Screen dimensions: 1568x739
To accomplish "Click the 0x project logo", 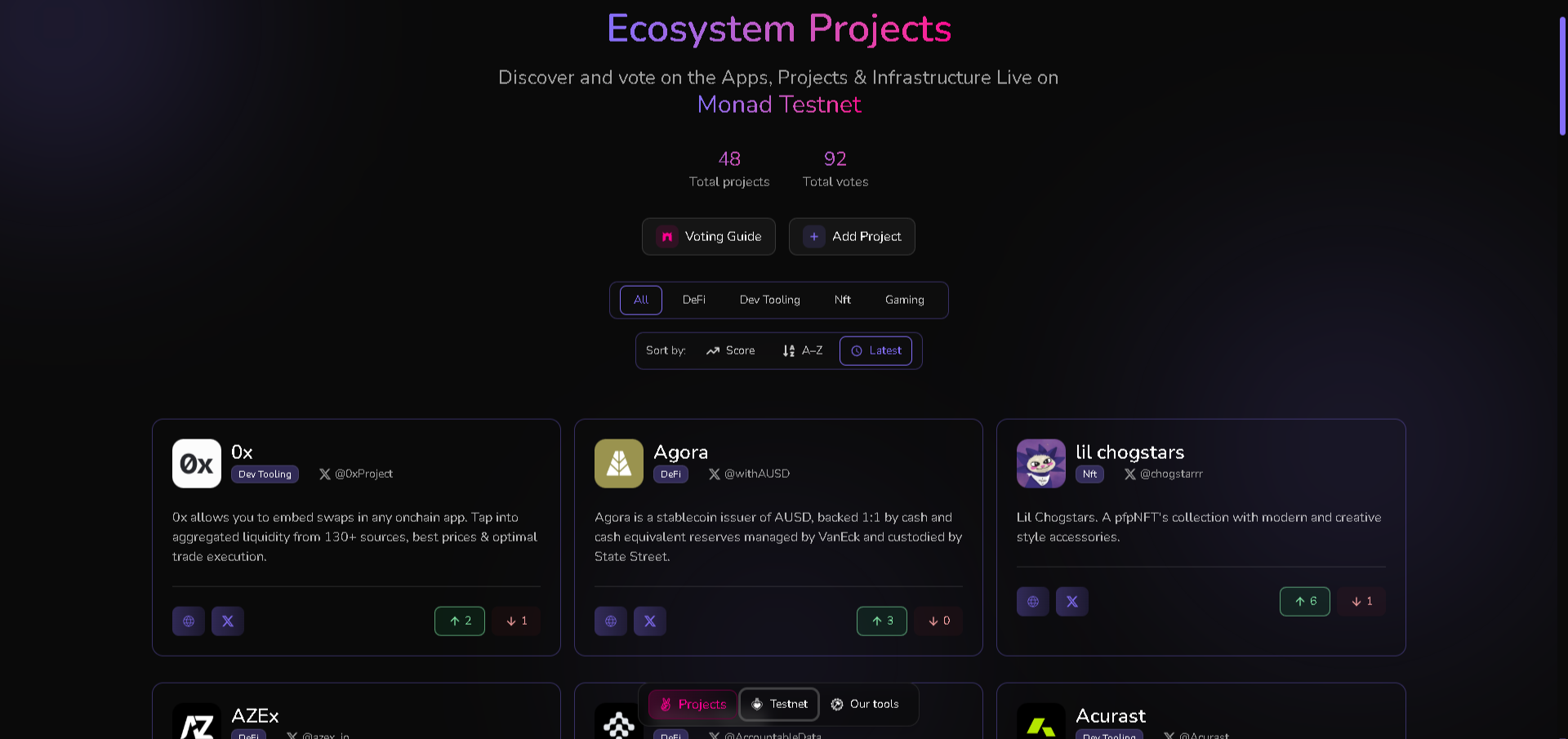I will tap(197, 464).
